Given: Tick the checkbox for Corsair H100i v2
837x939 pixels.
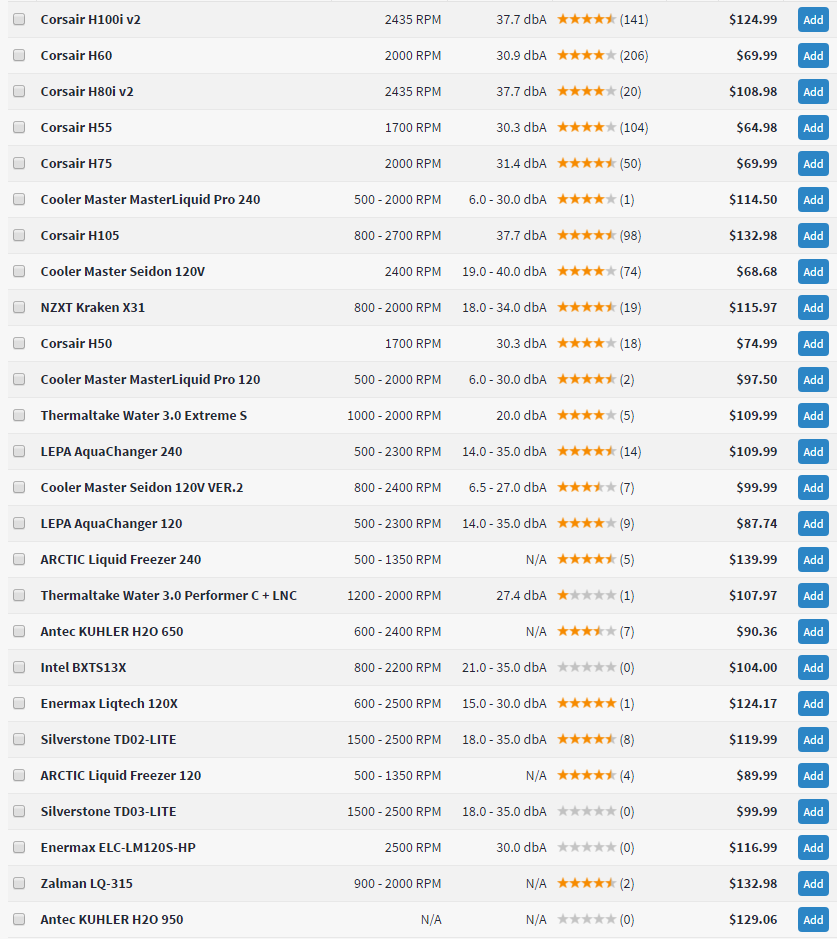Looking at the screenshot, I should [19, 19].
